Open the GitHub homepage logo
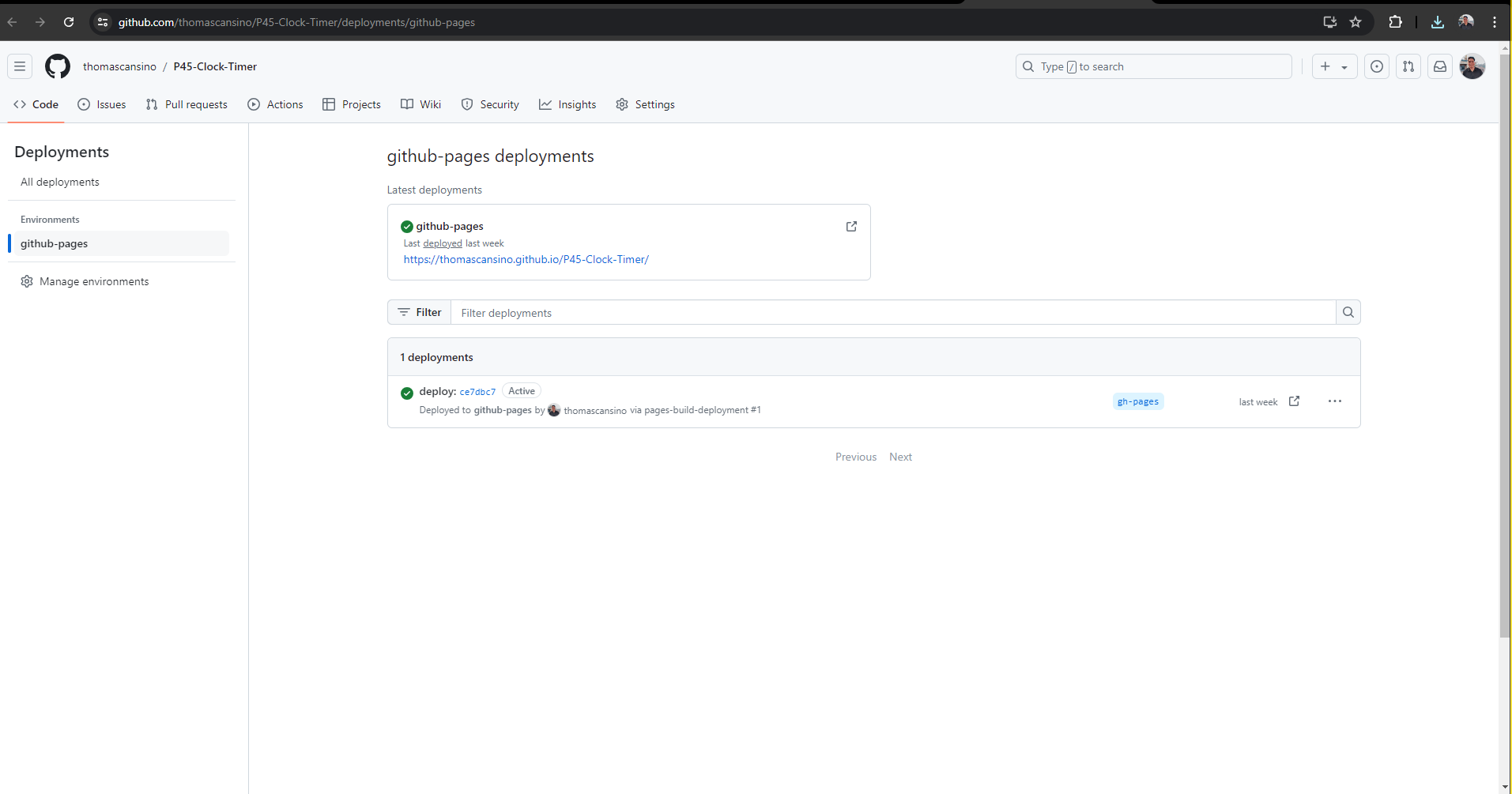 click(58, 66)
